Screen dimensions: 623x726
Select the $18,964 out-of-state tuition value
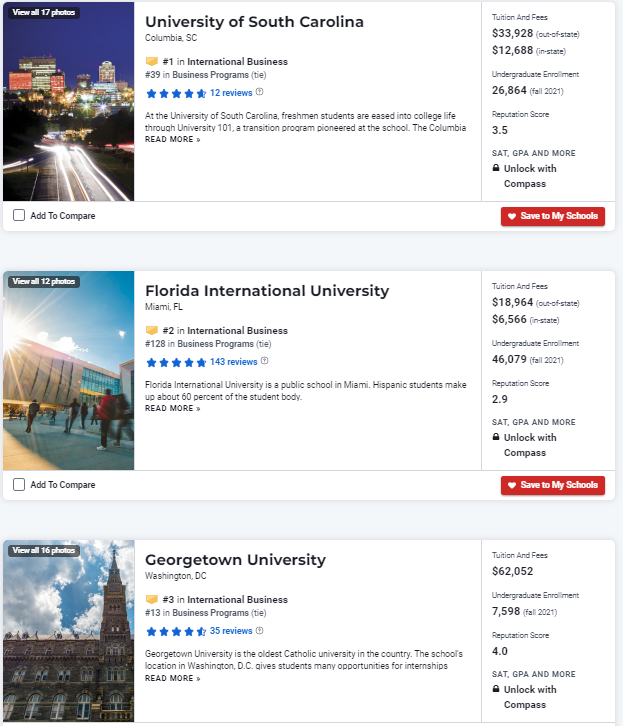coord(512,302)
